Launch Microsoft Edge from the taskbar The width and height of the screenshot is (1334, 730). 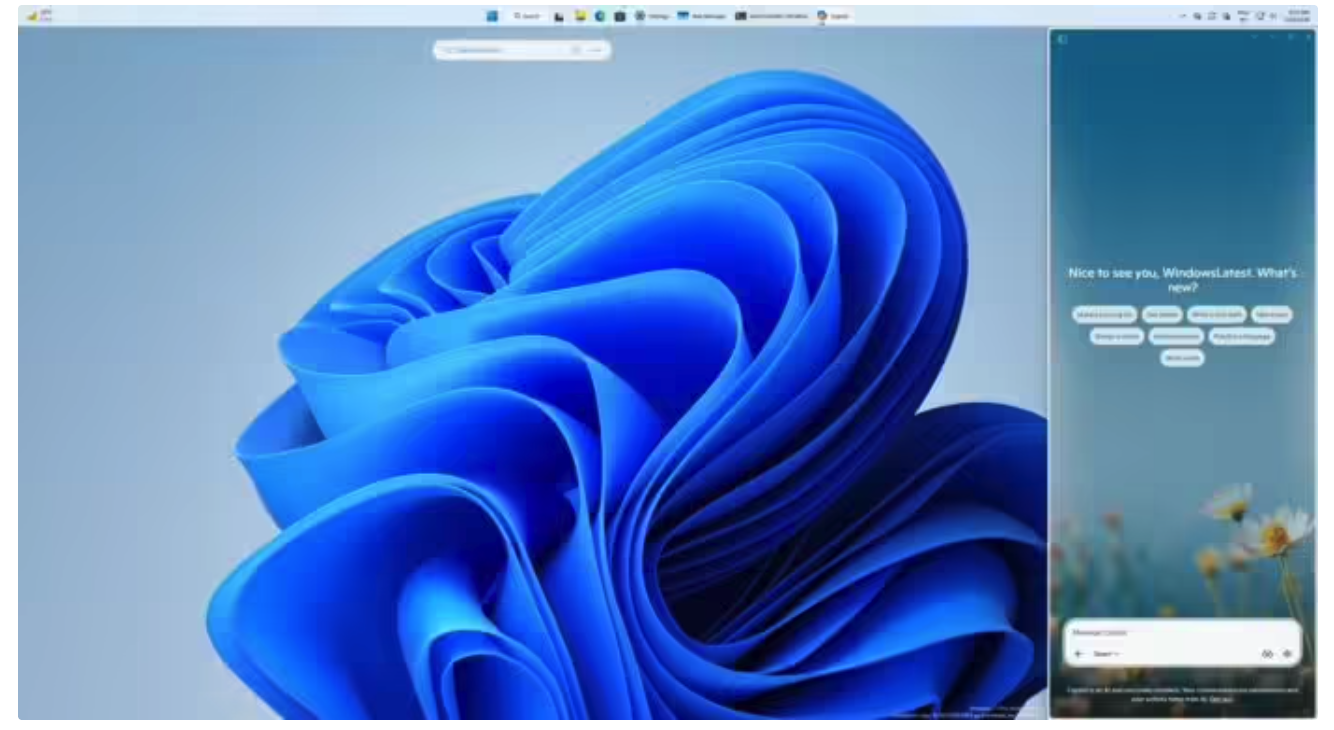(600, 16)
